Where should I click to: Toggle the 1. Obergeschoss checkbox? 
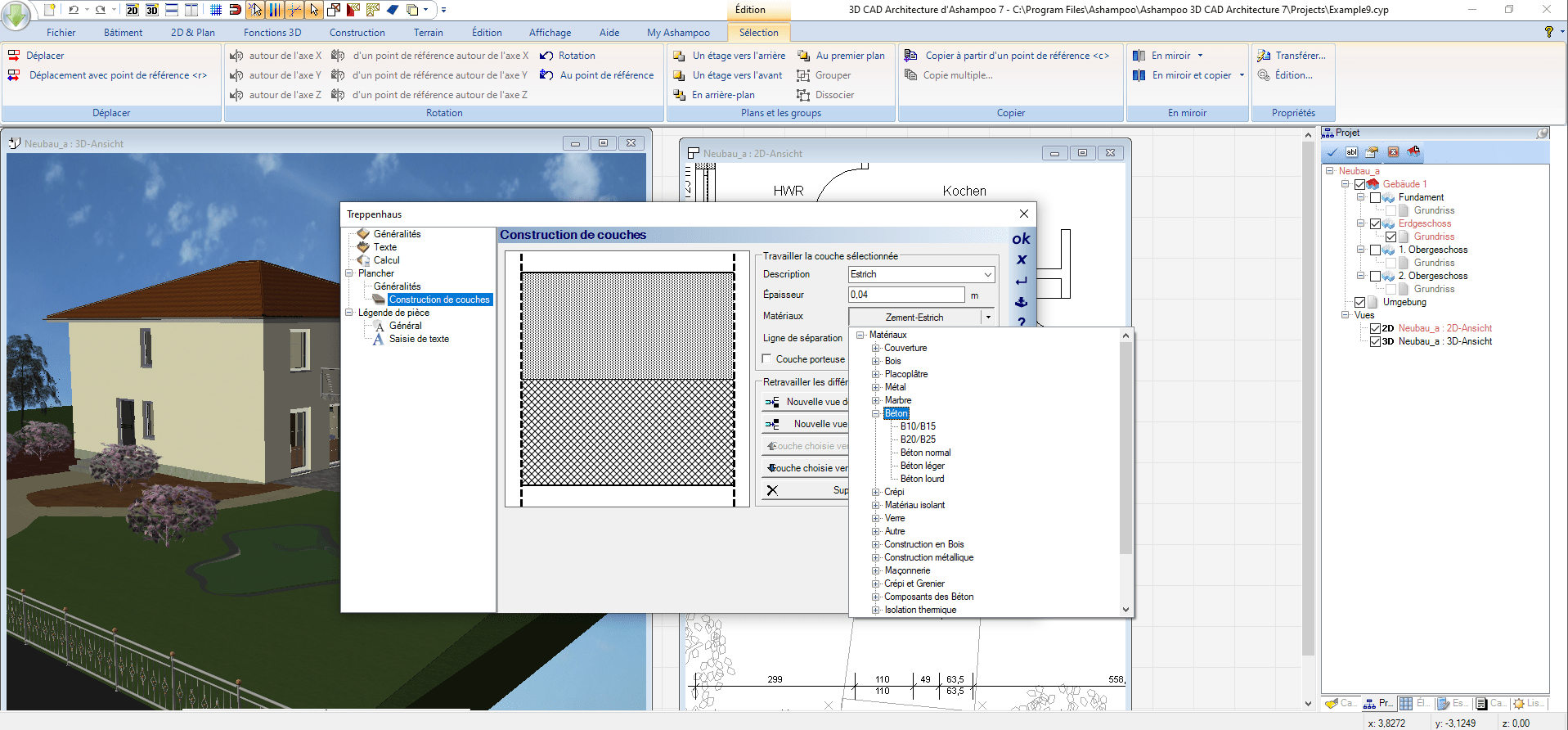click(1375, 250)
